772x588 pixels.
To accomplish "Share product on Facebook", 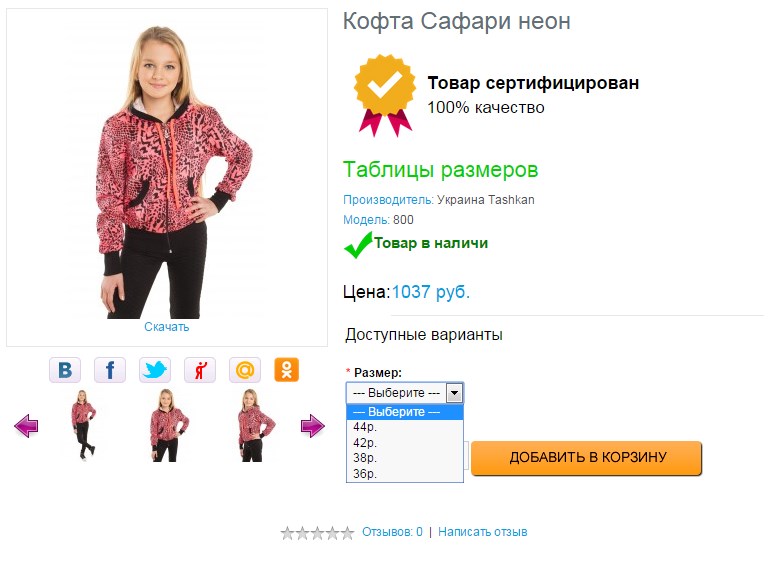I will 110,370.
